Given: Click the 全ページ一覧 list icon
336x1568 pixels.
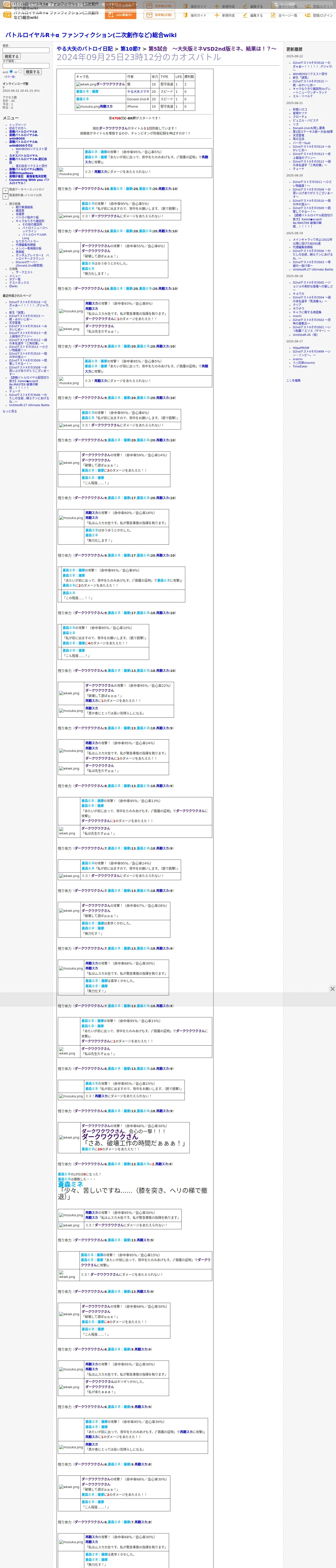Looking at the screenshot, I should (274, 15).
